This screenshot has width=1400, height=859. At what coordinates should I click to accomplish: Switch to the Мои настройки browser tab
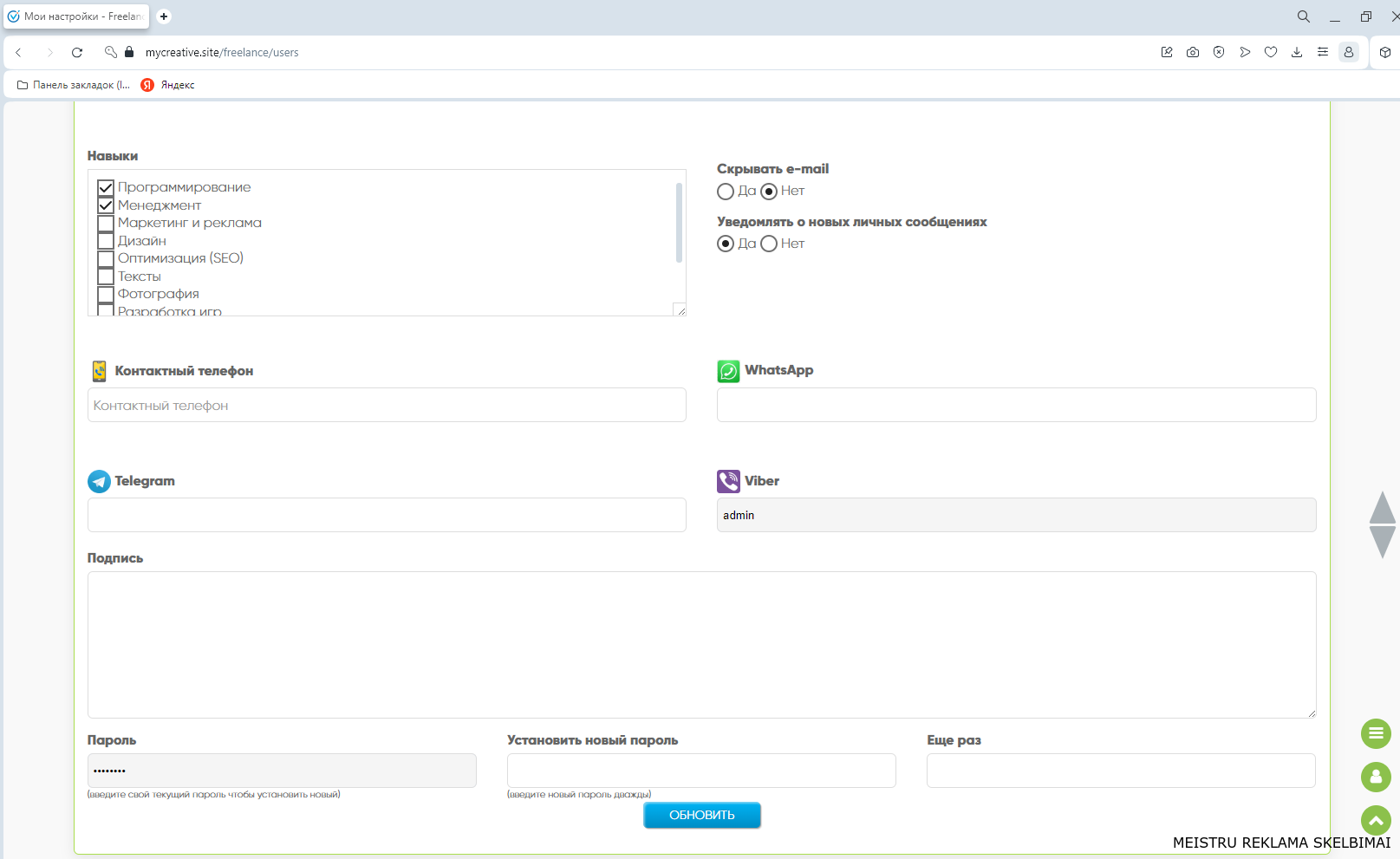pos(77,16)
